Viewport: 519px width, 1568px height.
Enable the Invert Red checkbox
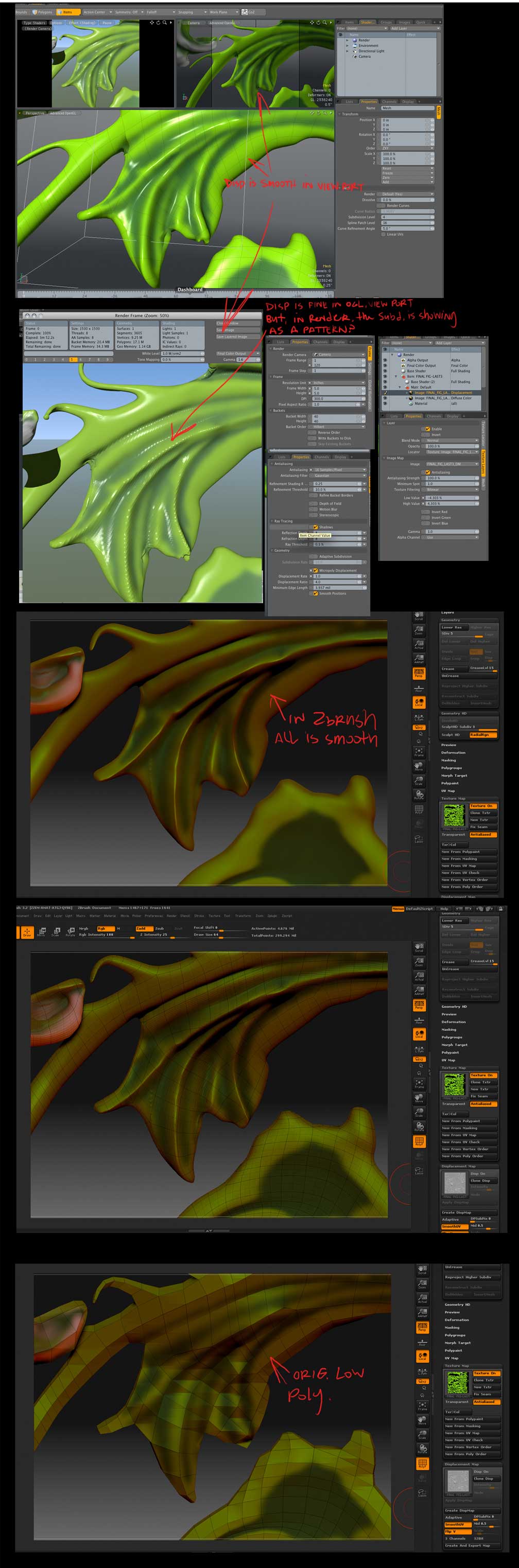pyautogui.click(x=426, y=512)
